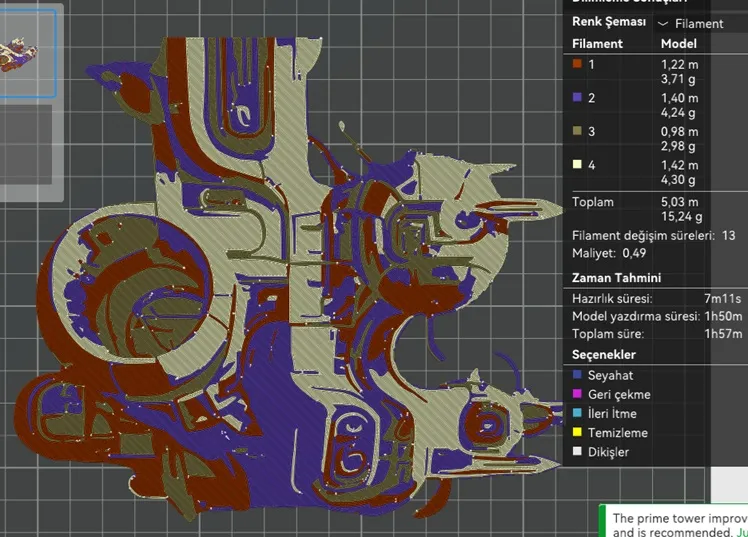Select the orange filament 1 color swatch
Image resolution: width=748 pixels, height=537 pixels.
pos(577,64)
